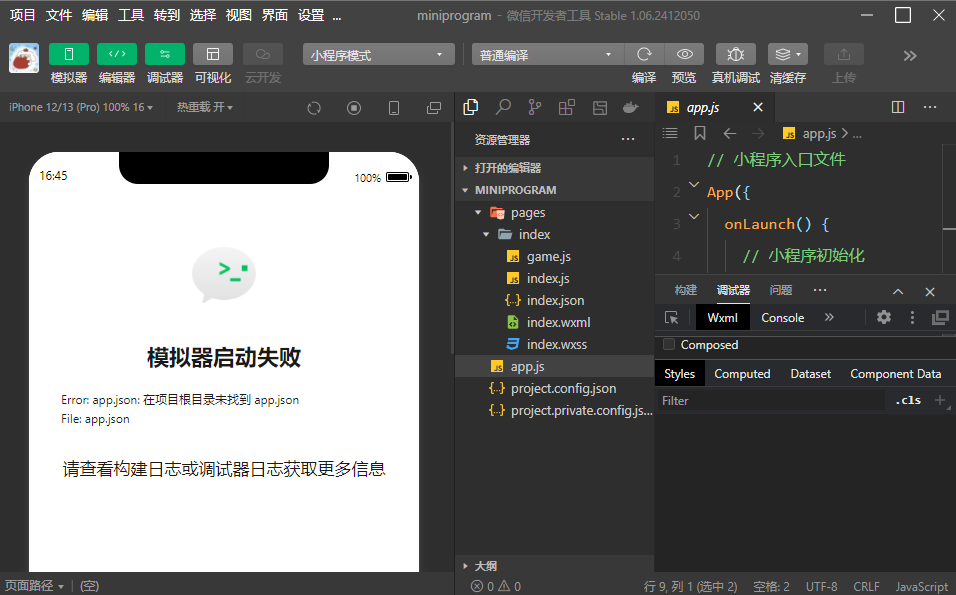Open game.js in file tree
The image size is (956, 595).
555,257
